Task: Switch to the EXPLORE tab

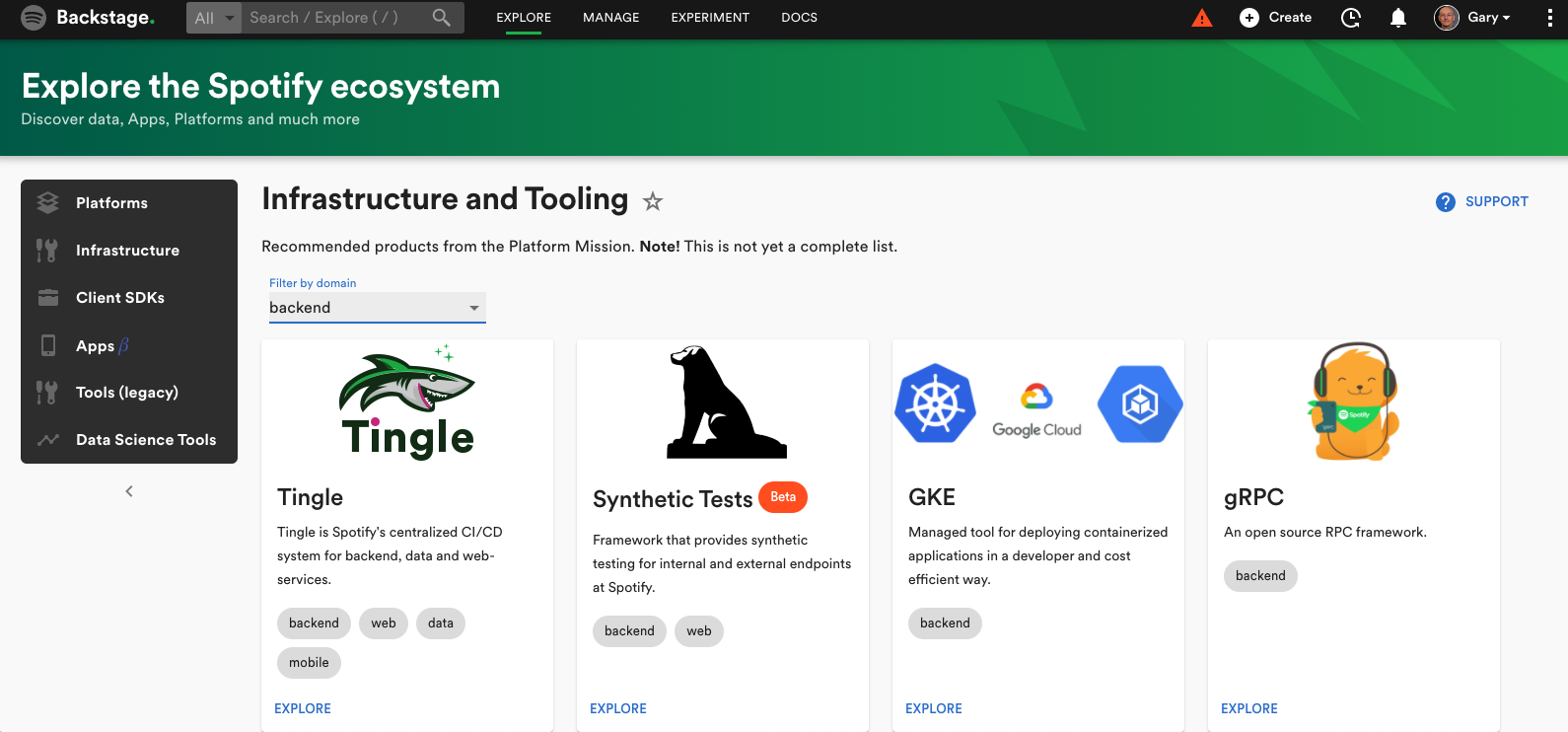Action: coord(524,18)
